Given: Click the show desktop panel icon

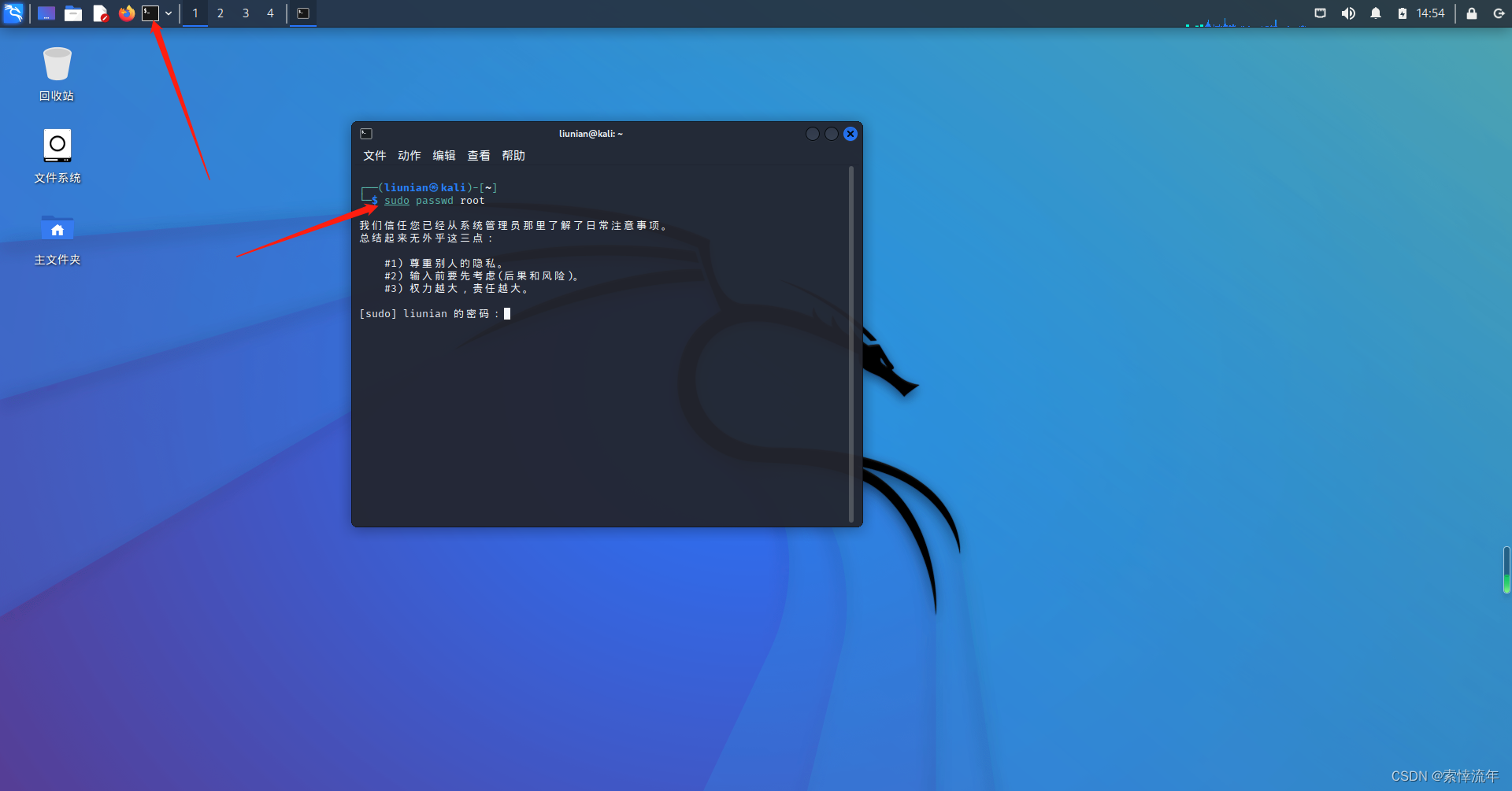Looking at the screenshot, I should 46,13.
